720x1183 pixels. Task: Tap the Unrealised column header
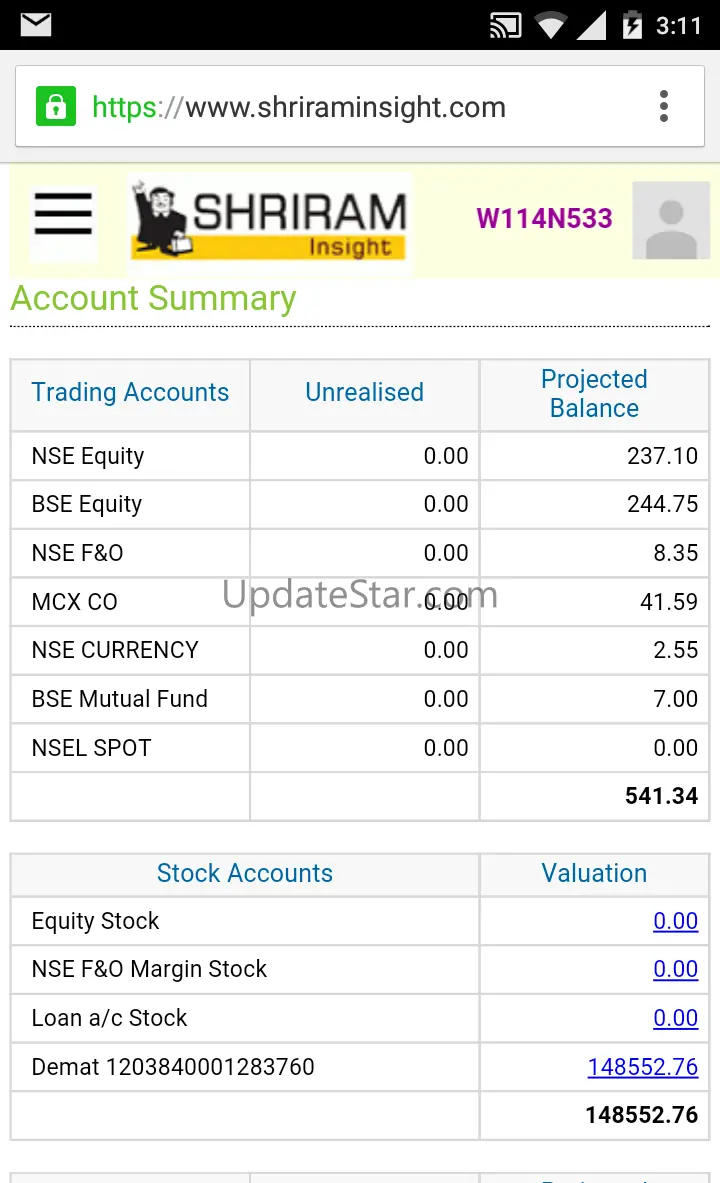coord(364,393)
